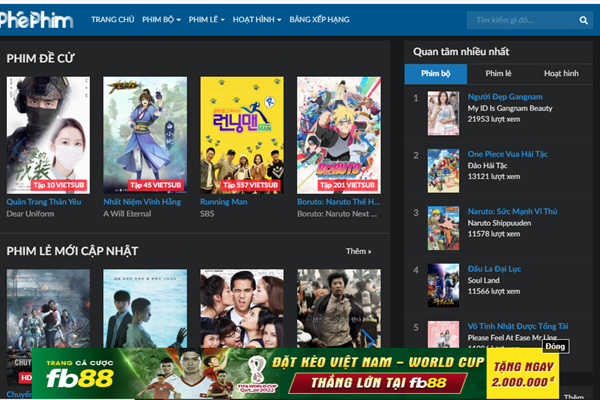Click the Tập 45 VIETSUB badge

pyautogui.click(x=155, y=185)
